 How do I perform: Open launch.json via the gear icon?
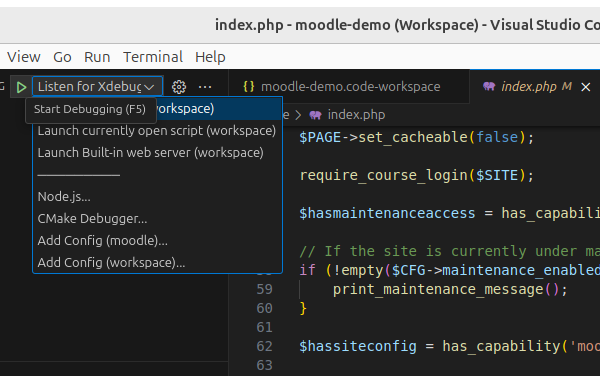179,87
